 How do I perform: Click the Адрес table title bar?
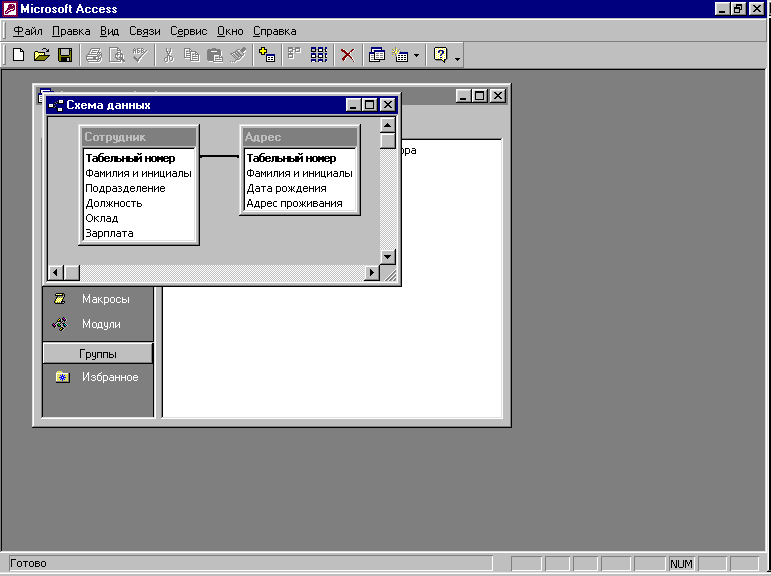pos(300,137)
